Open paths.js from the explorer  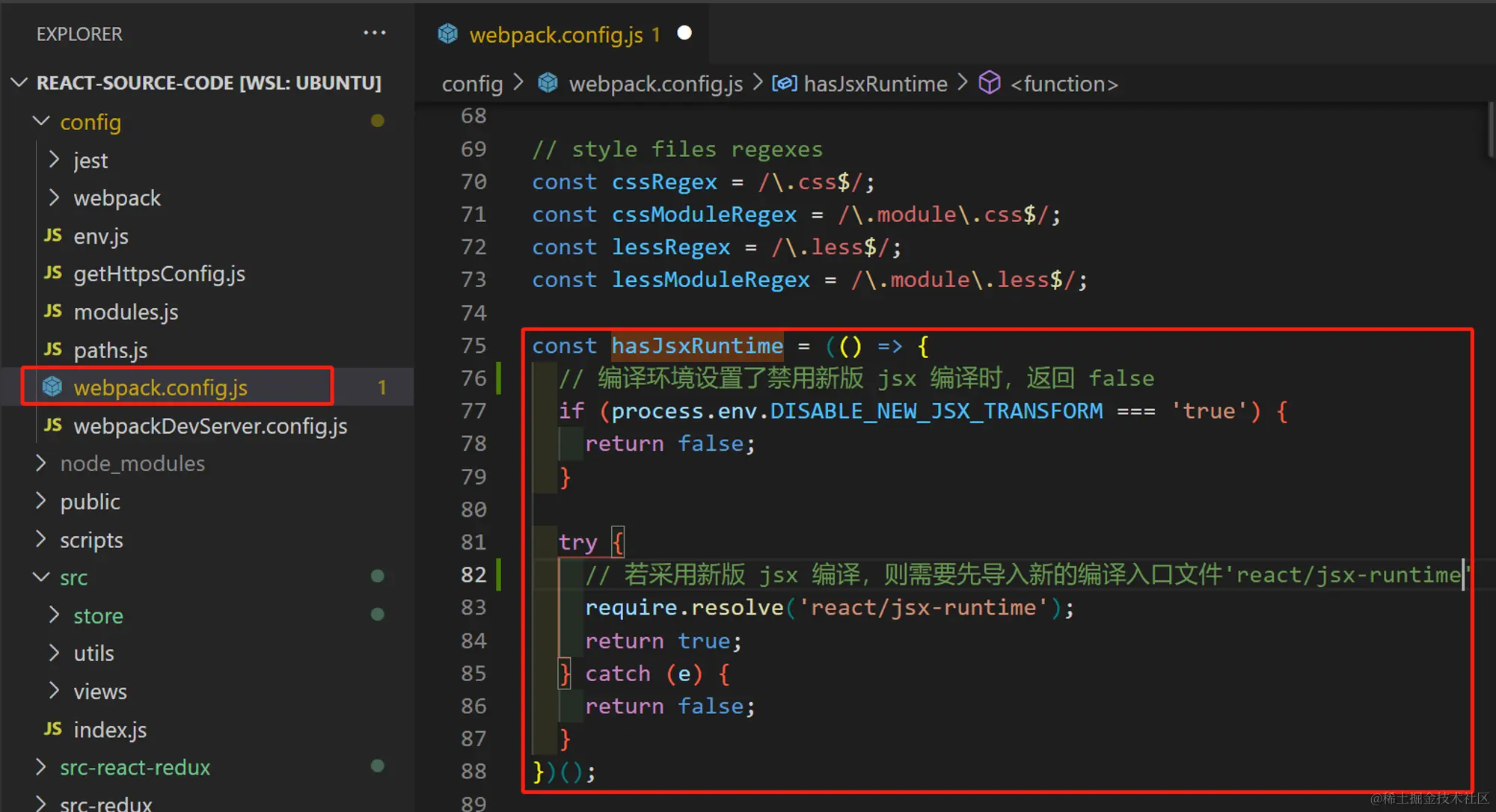[x=110, y=350]
